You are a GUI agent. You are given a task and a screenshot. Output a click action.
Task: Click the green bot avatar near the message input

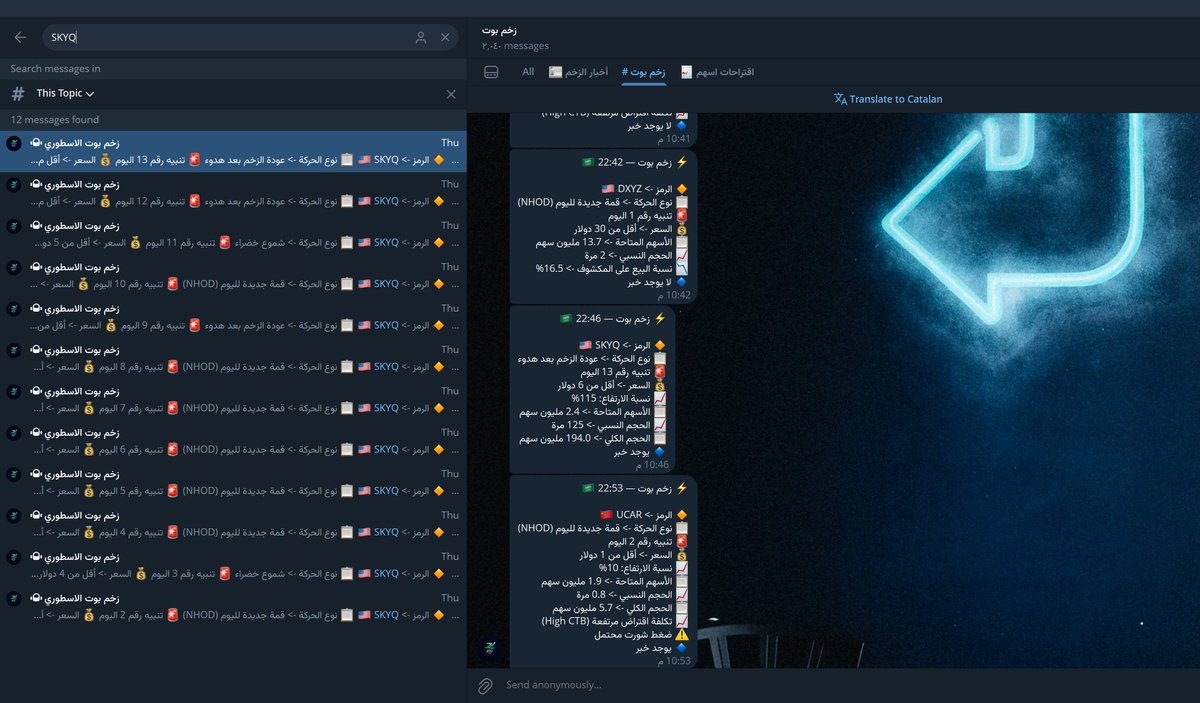pos(489,648)
